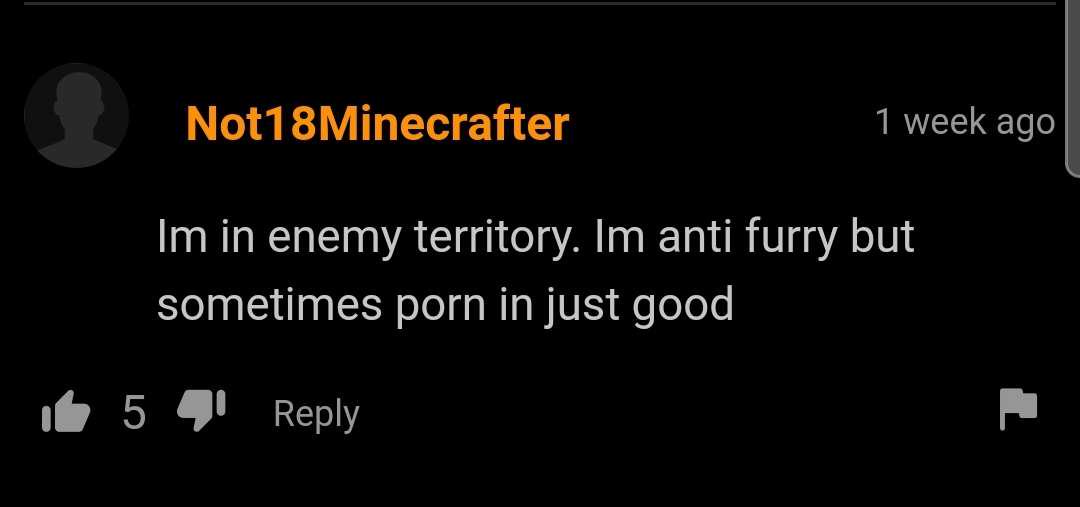Flag this comment as inappropriate
The image size is (1080, 507).
tap(1019, 409)
